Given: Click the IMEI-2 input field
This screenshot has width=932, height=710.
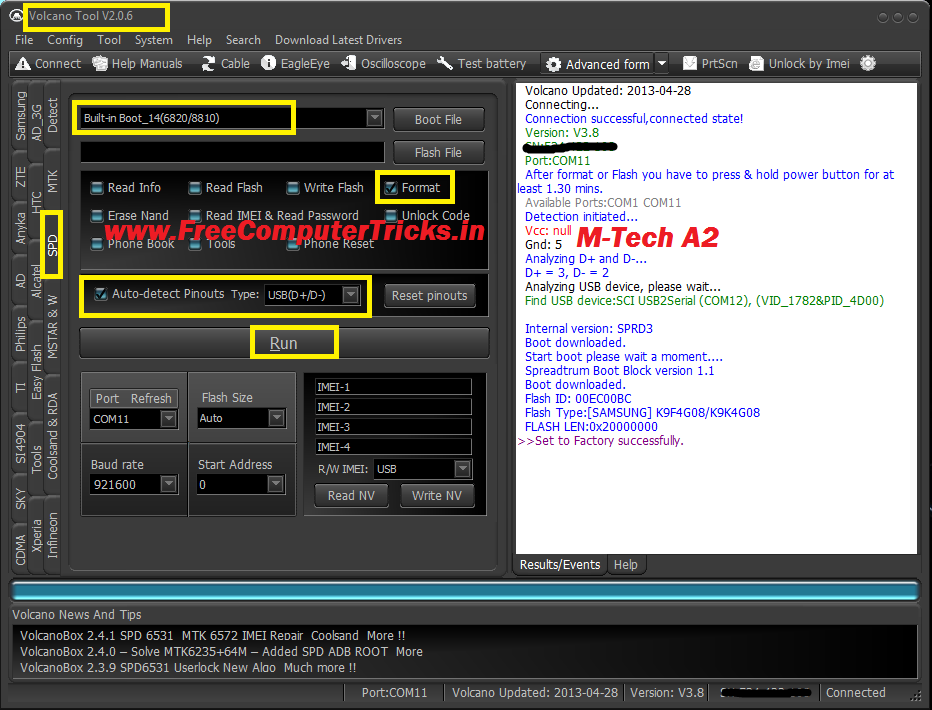Looking at the screenshot, I should click(393, 407).
